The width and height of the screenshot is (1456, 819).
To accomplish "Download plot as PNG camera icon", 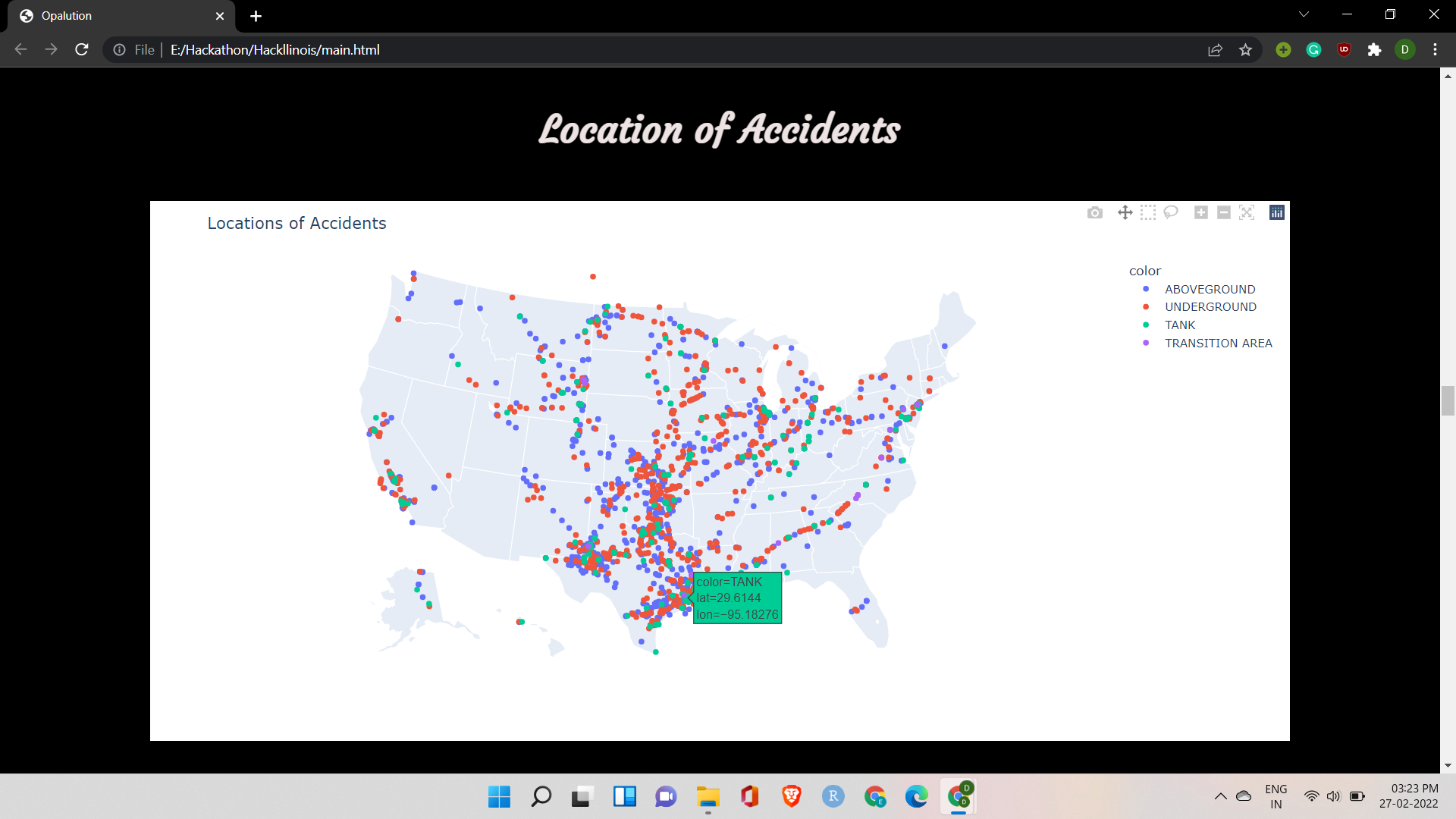I will [1094, 213].
